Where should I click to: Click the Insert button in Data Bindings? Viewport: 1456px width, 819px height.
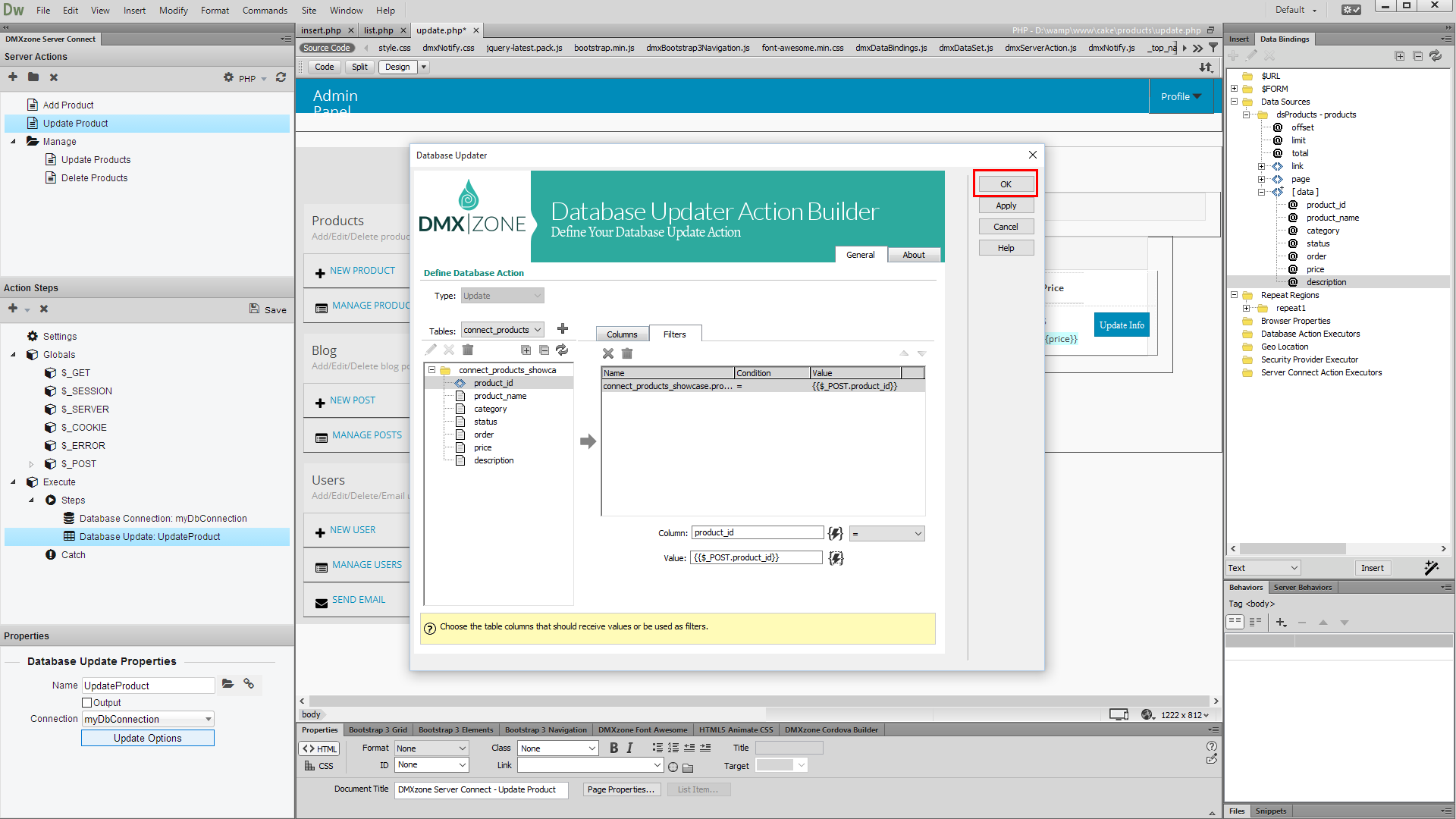pyautogui.click(x=1372, y=568)
